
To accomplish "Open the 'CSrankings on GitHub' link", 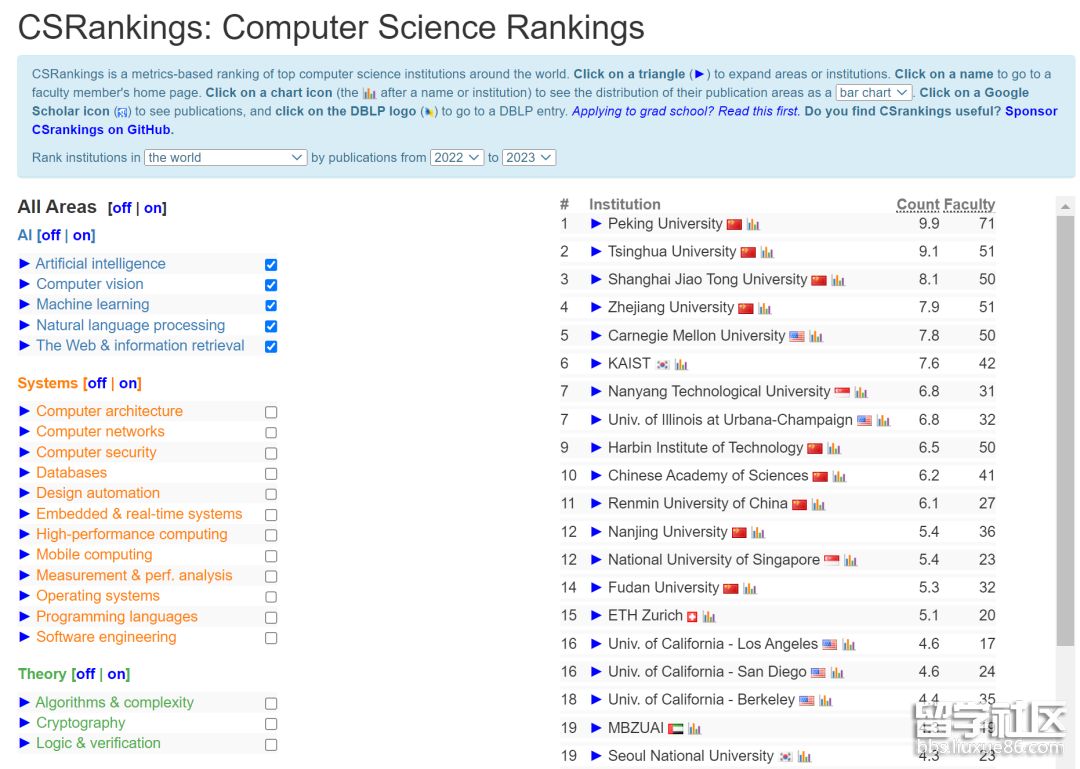I will pyautogui.click(x=101, y=130).
